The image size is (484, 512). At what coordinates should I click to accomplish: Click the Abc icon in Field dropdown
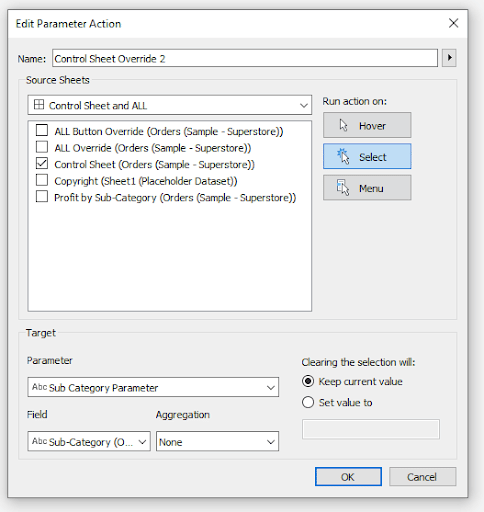point(39,441)
